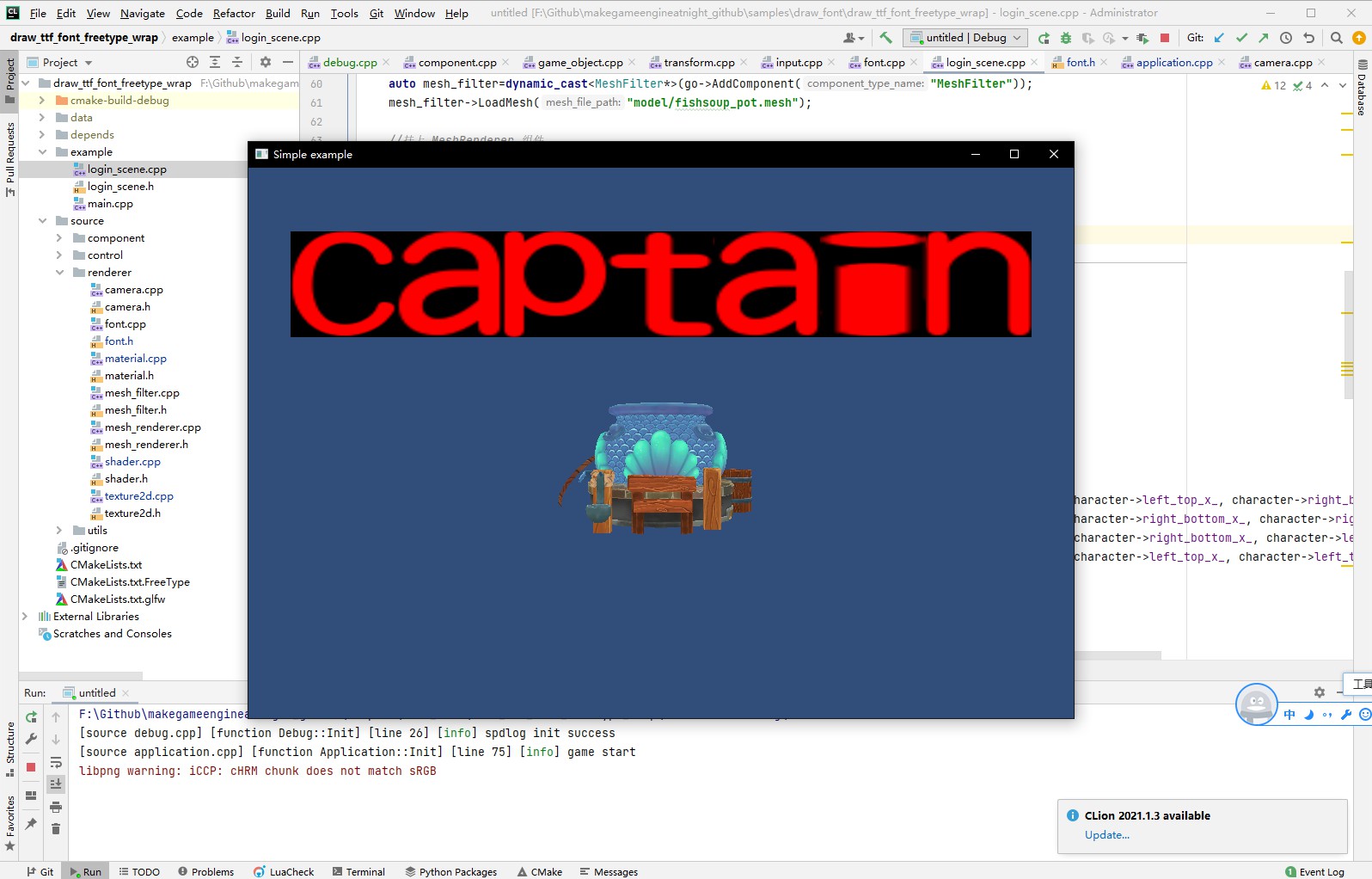Screen dimensions: 1372x879
Task: Click the Git push arrow icon
Action: click(1263, 38)
